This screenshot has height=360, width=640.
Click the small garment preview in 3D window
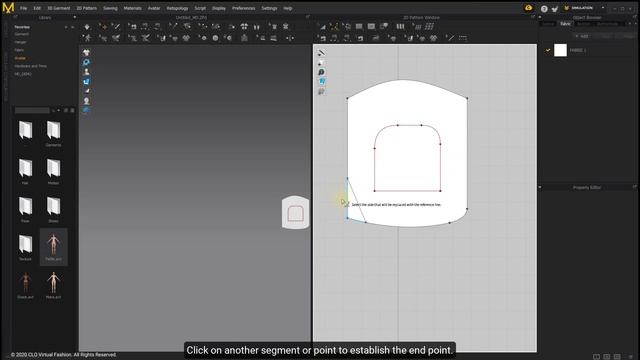(295, 212)
